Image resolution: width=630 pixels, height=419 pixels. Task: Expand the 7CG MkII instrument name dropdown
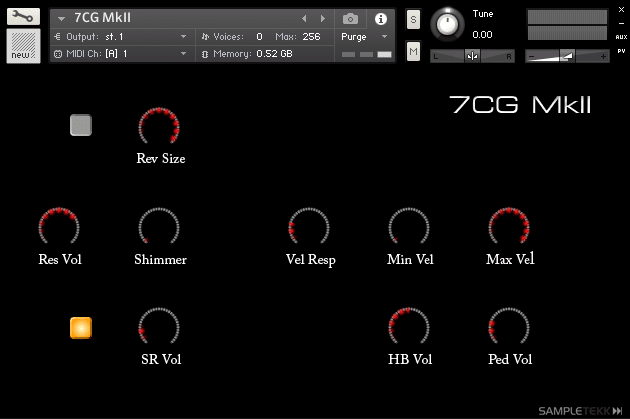click(x=61, y=18)
